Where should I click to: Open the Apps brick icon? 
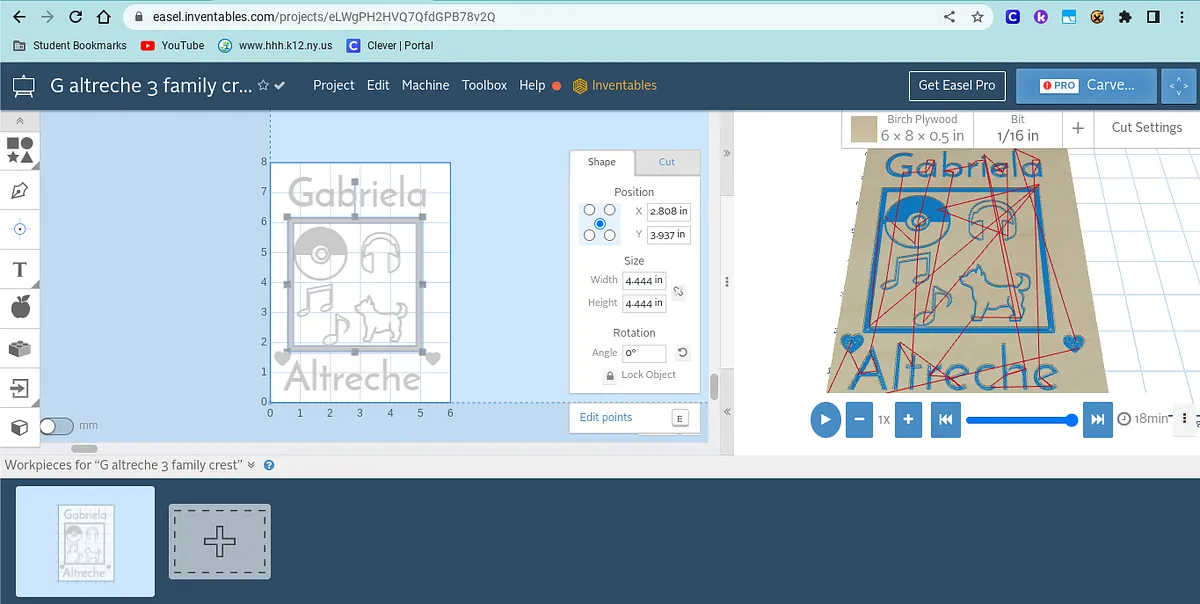tap(20, 348)
